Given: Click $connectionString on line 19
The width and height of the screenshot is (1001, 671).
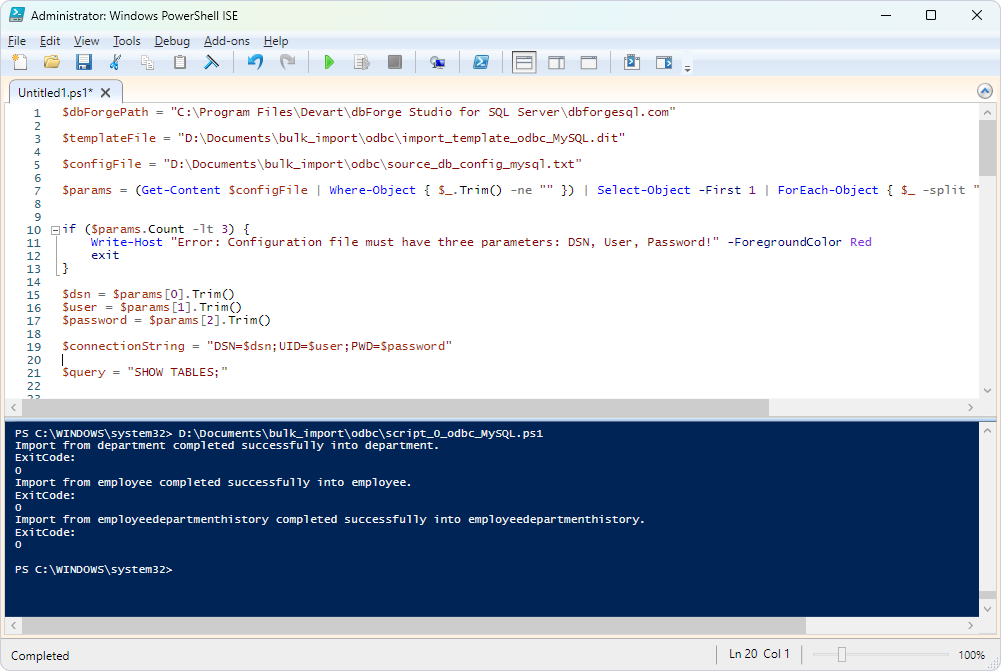Looking at the screenshot, I should point(123,346).
